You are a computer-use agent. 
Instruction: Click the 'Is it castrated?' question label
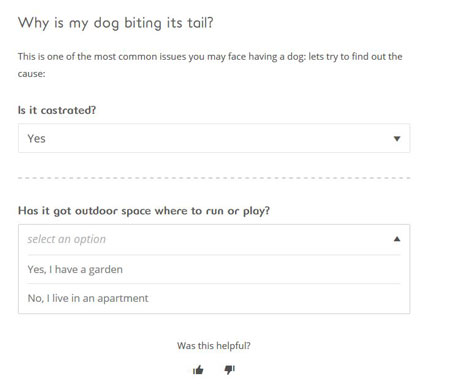[57, 110]
